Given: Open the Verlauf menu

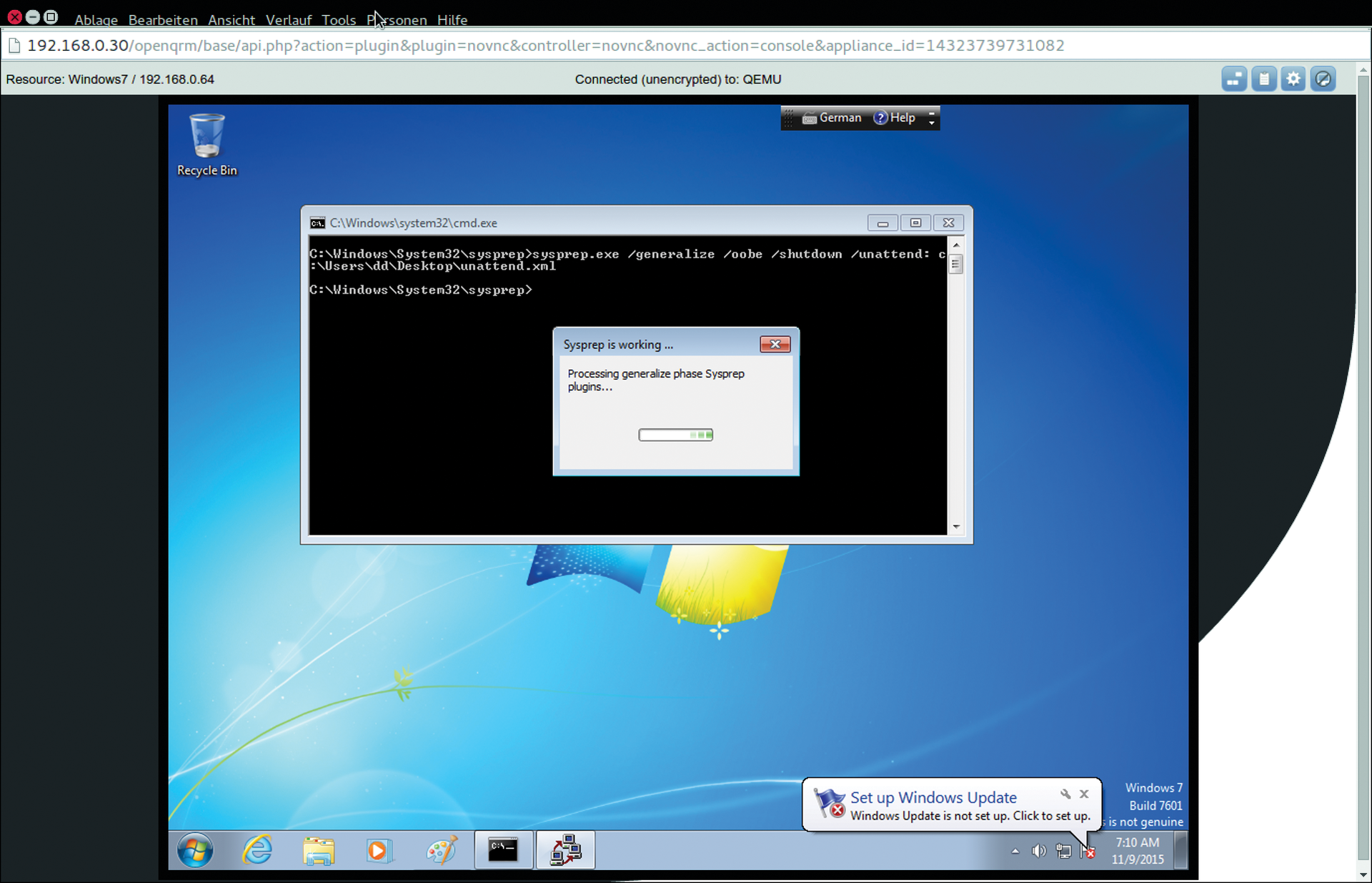Looking at the screenshot, I should [288, 20].
